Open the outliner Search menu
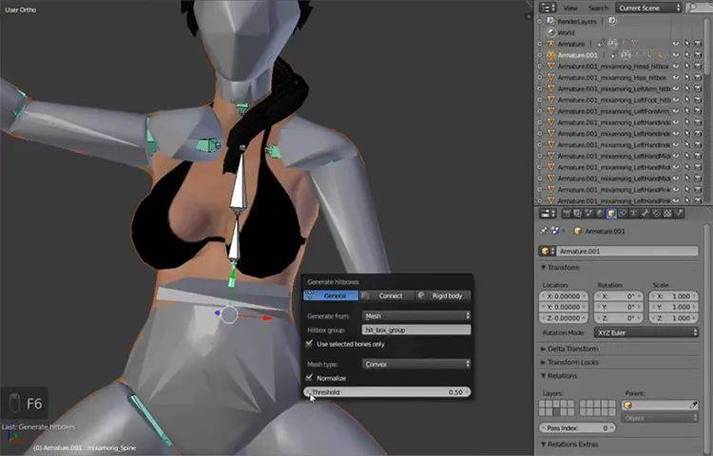The height and width of the screenshot is (456, 713). pos(598,8)
